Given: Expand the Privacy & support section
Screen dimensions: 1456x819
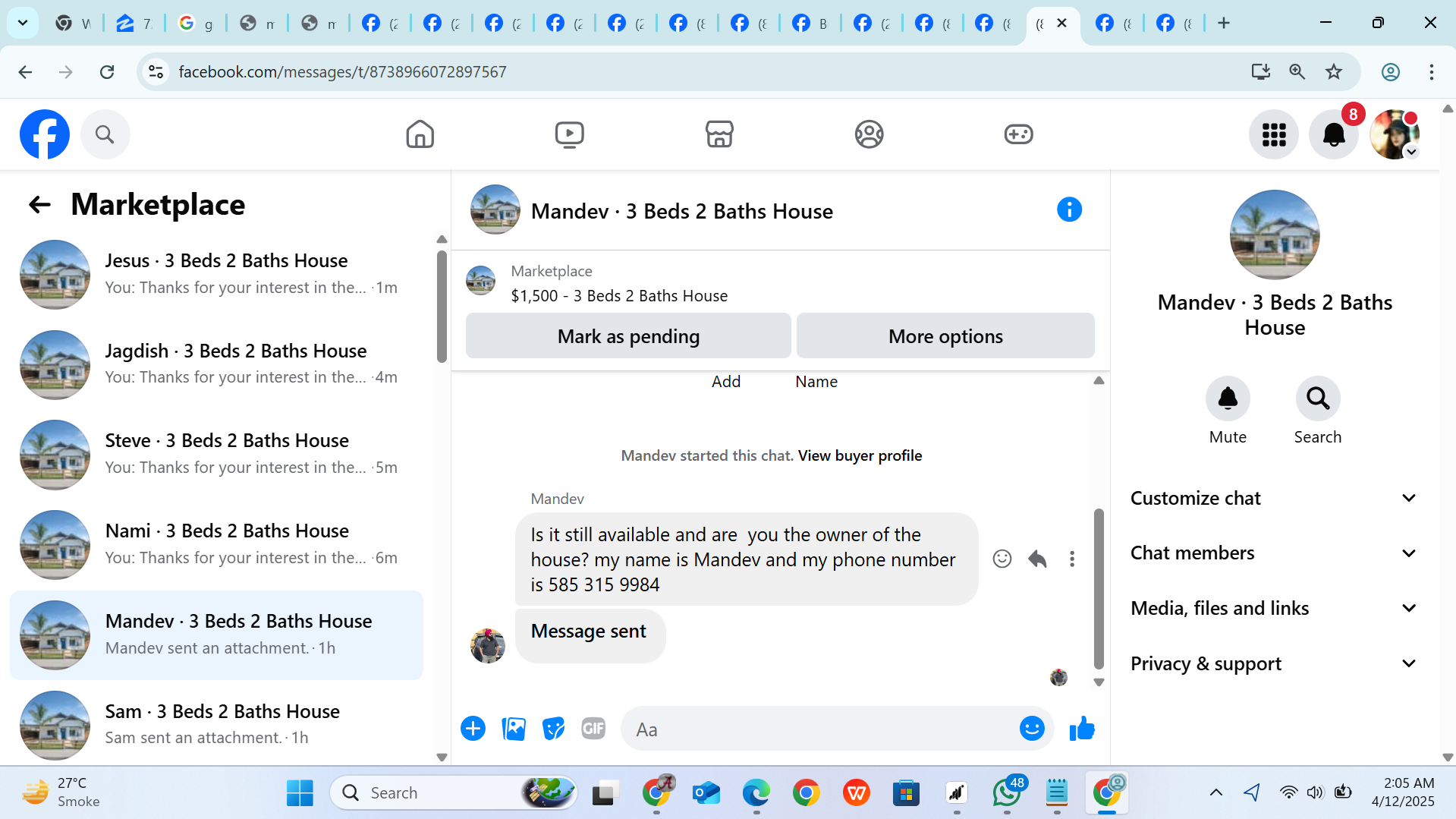Looking at the screenshot, I should [x=1274, y=663].
